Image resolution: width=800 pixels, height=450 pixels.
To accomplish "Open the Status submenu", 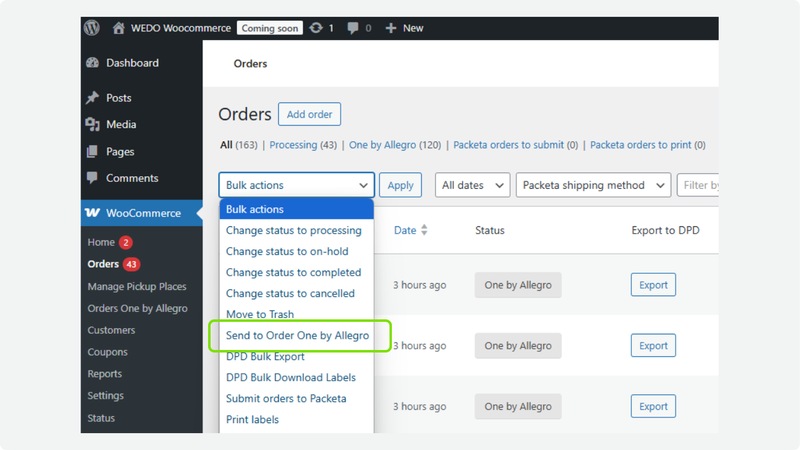I will (x=101, y=418).
